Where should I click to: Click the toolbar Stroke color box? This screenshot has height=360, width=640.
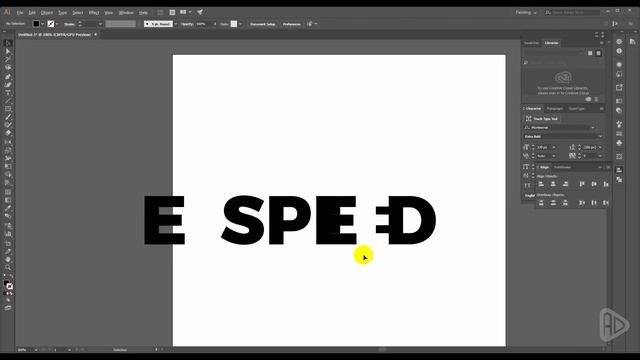(x=10, y=287)
